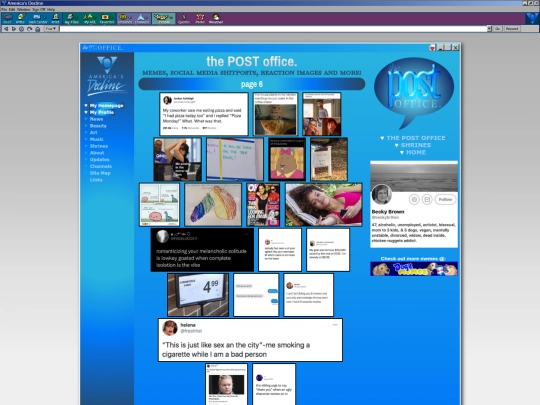Image resolution: width=540 pixels, height=405 pixels.
Task: Click THE POST OFFICE link under logo
Action: 416,138
